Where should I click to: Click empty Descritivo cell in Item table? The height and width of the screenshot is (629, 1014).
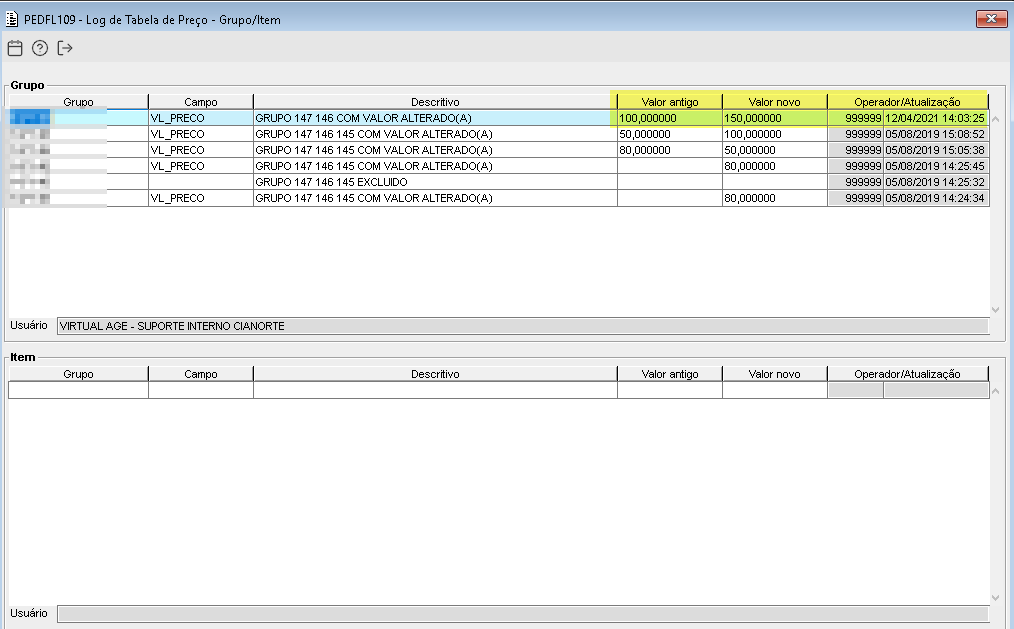pos(435,390)
